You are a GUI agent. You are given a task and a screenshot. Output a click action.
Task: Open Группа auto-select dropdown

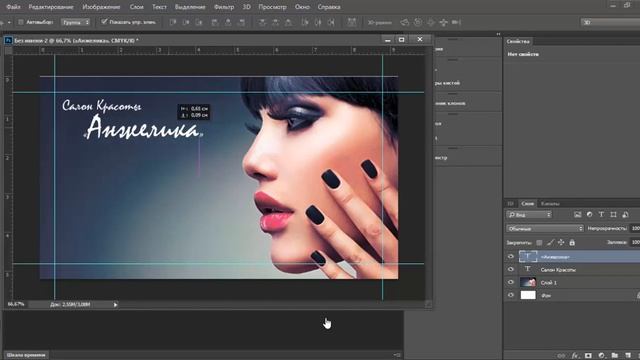[x=76, y=22]
